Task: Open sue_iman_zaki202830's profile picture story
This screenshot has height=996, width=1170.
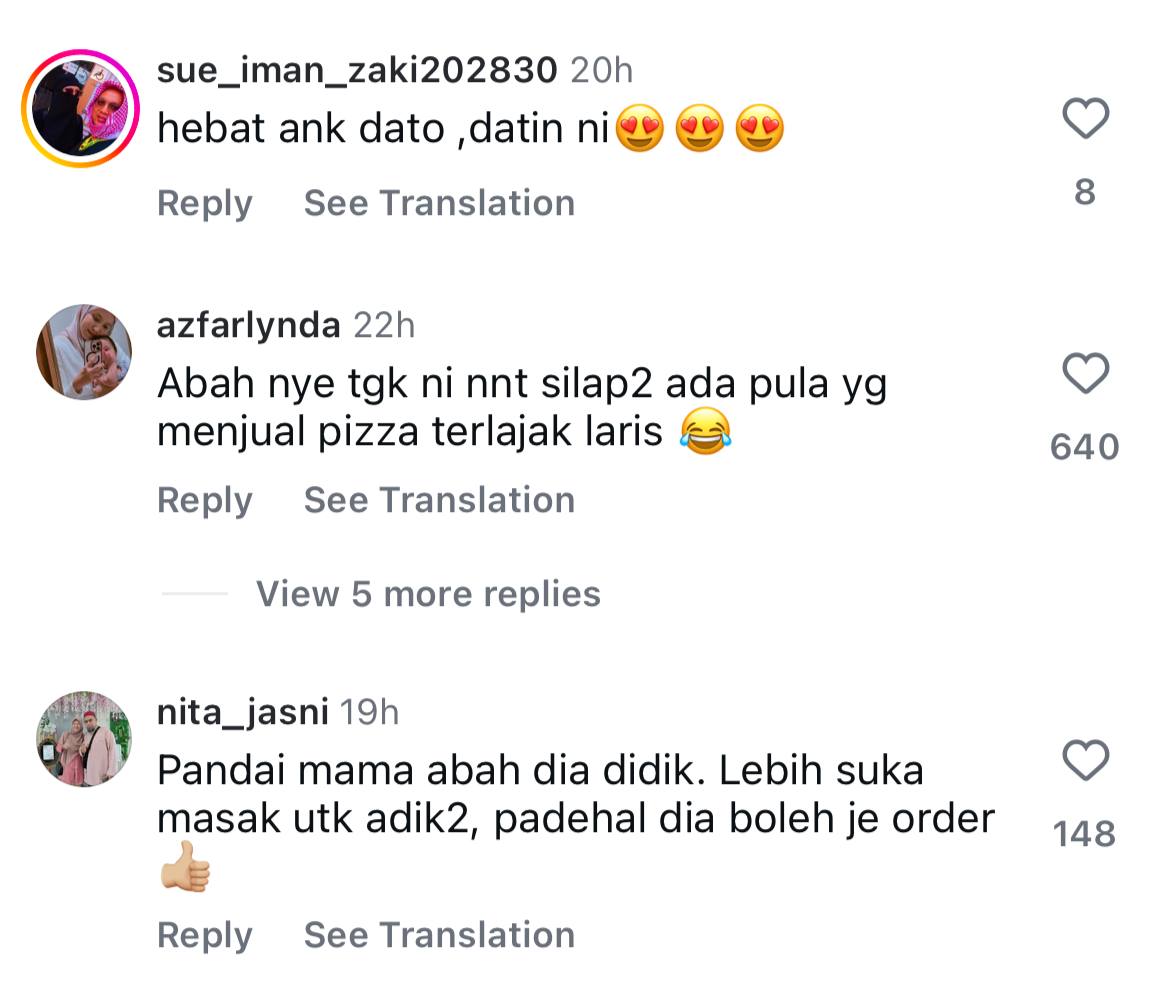Action: [81, 107]
